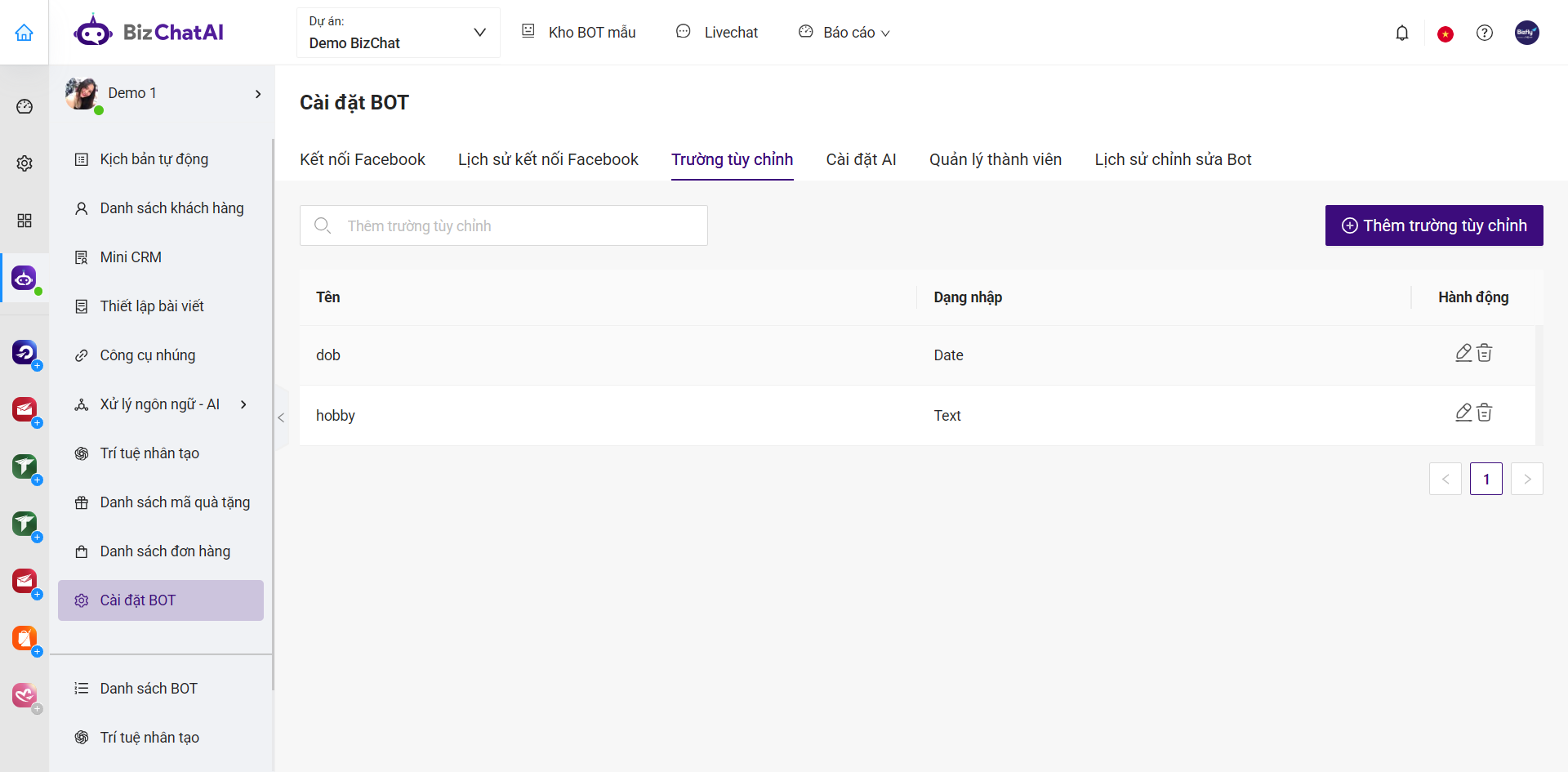Switch to the Cài đặt AI tab
The height and width of the screenshot is (772, 1568).
tap(861, 159)
